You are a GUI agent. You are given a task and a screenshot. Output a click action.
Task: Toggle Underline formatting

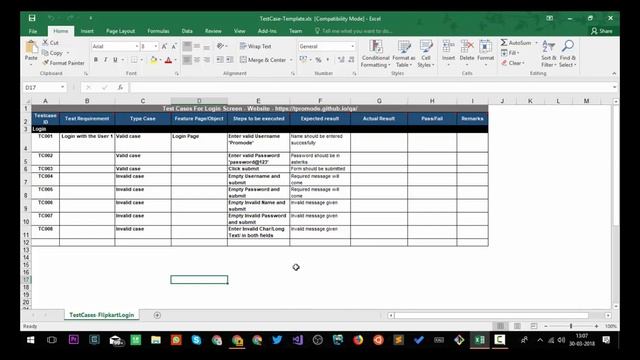click(116, 60)
